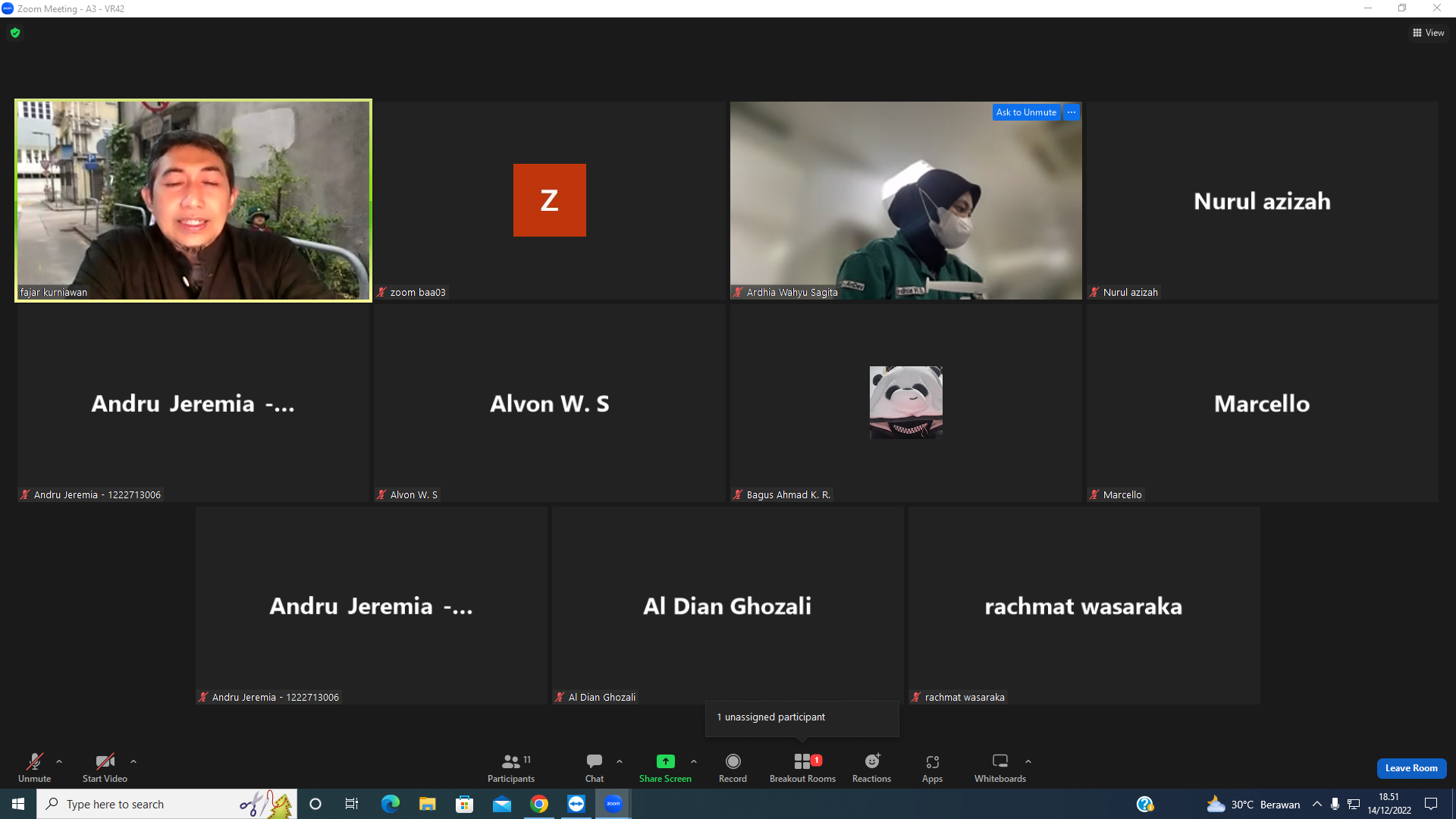This screenshot has width=1456, height=819.
Task: Open the Chat panel
Action: (595, 767)
